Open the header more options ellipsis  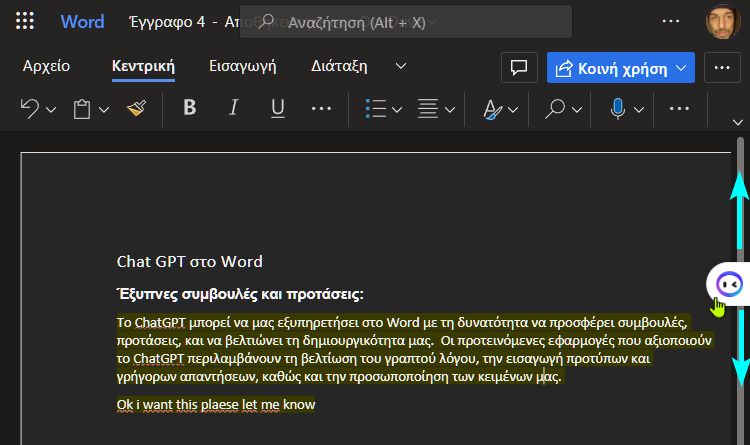pos(671,21)
